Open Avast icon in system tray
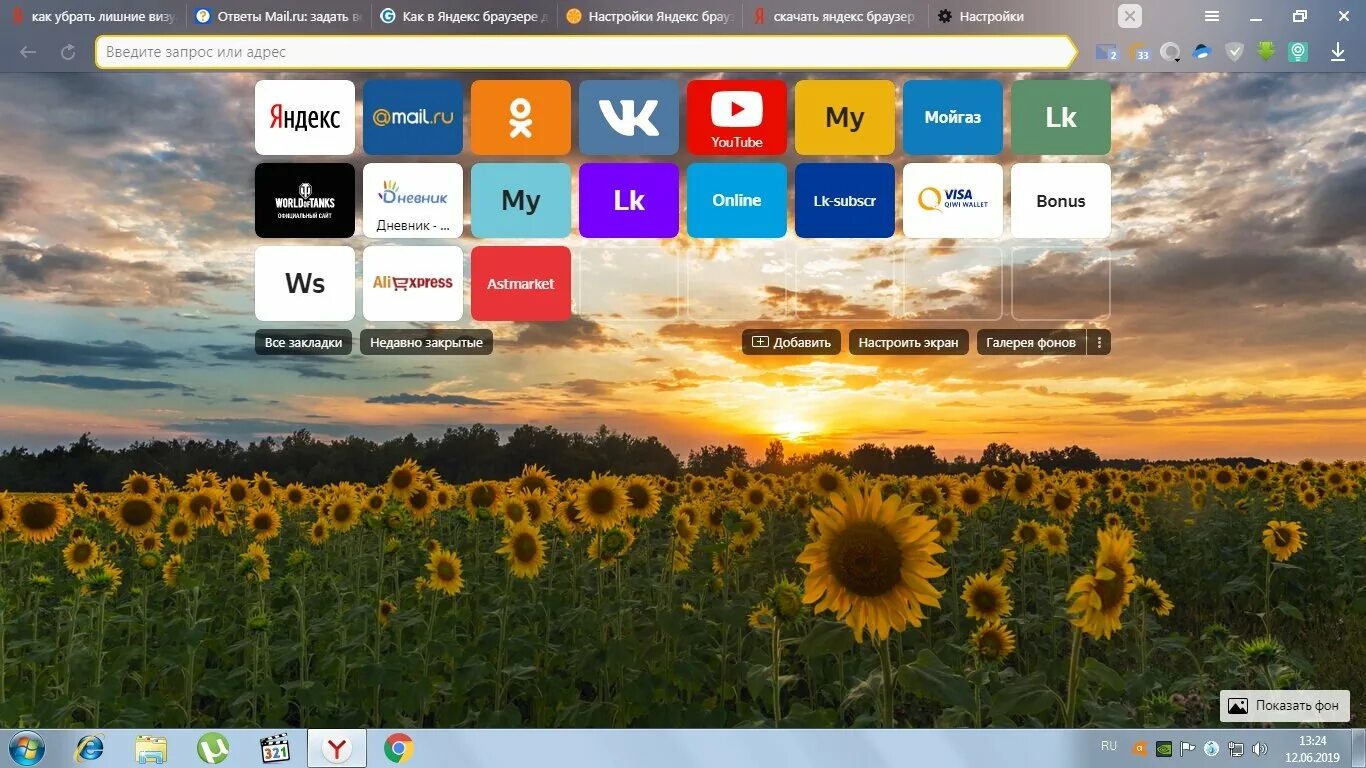1366x768 pixels. [1140, 748]
